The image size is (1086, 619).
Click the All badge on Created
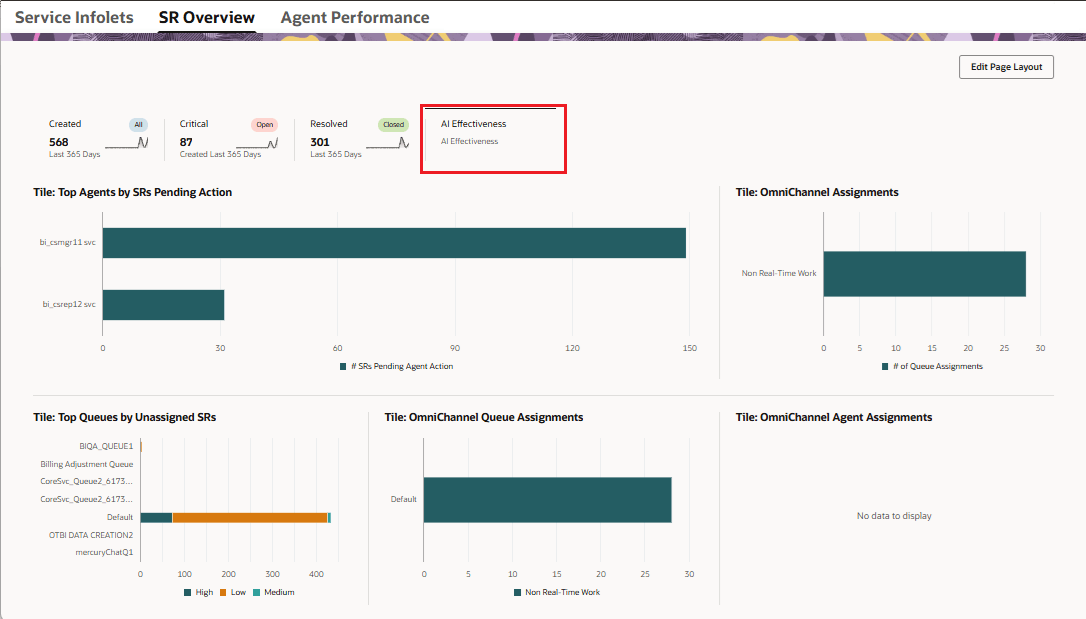(138, 125)
